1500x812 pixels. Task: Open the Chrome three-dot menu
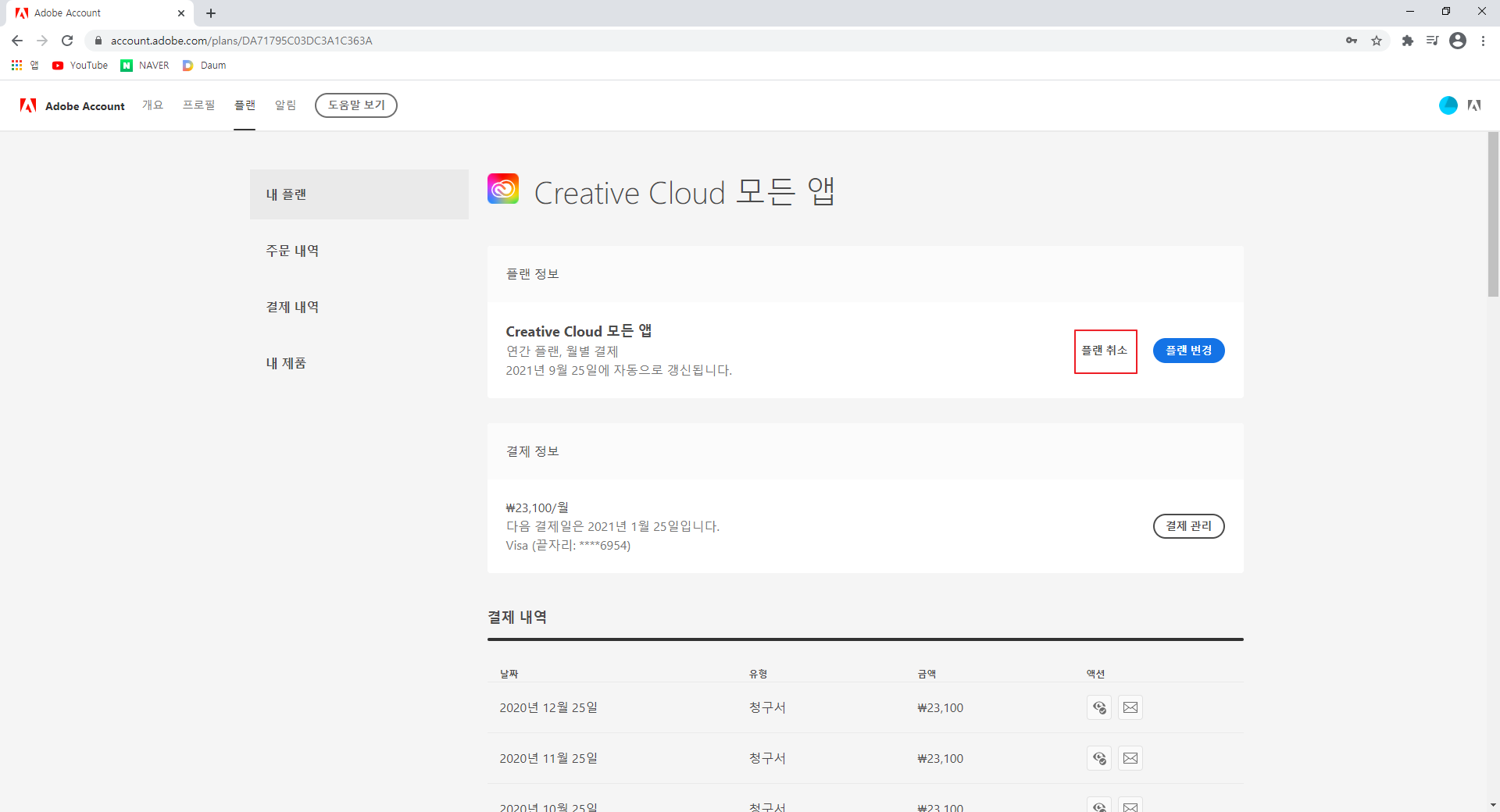tap(1483, 41)
